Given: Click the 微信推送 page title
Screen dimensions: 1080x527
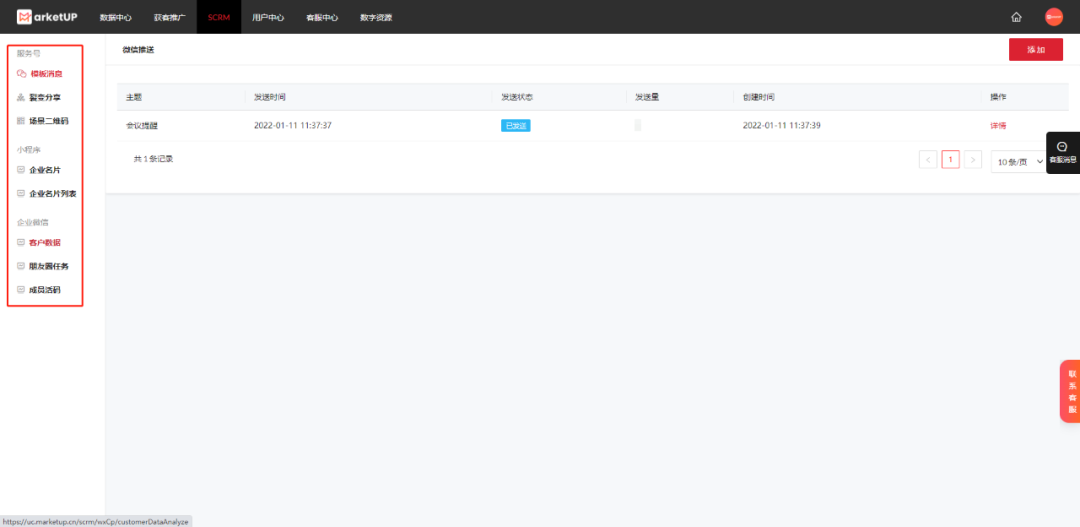Looking at the screenshot, I should tap(138, 50).
